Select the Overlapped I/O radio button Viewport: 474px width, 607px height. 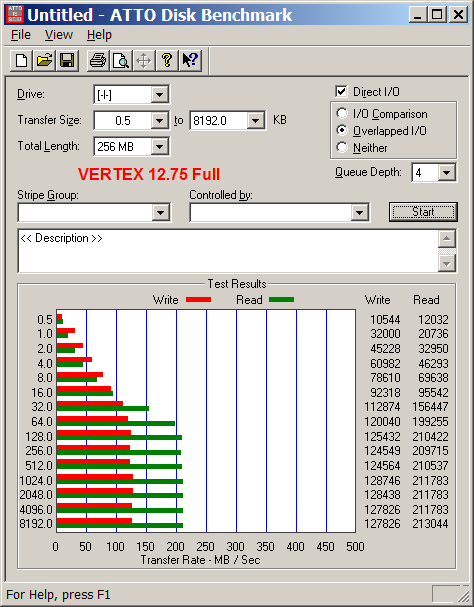click(x=342, y=130)
